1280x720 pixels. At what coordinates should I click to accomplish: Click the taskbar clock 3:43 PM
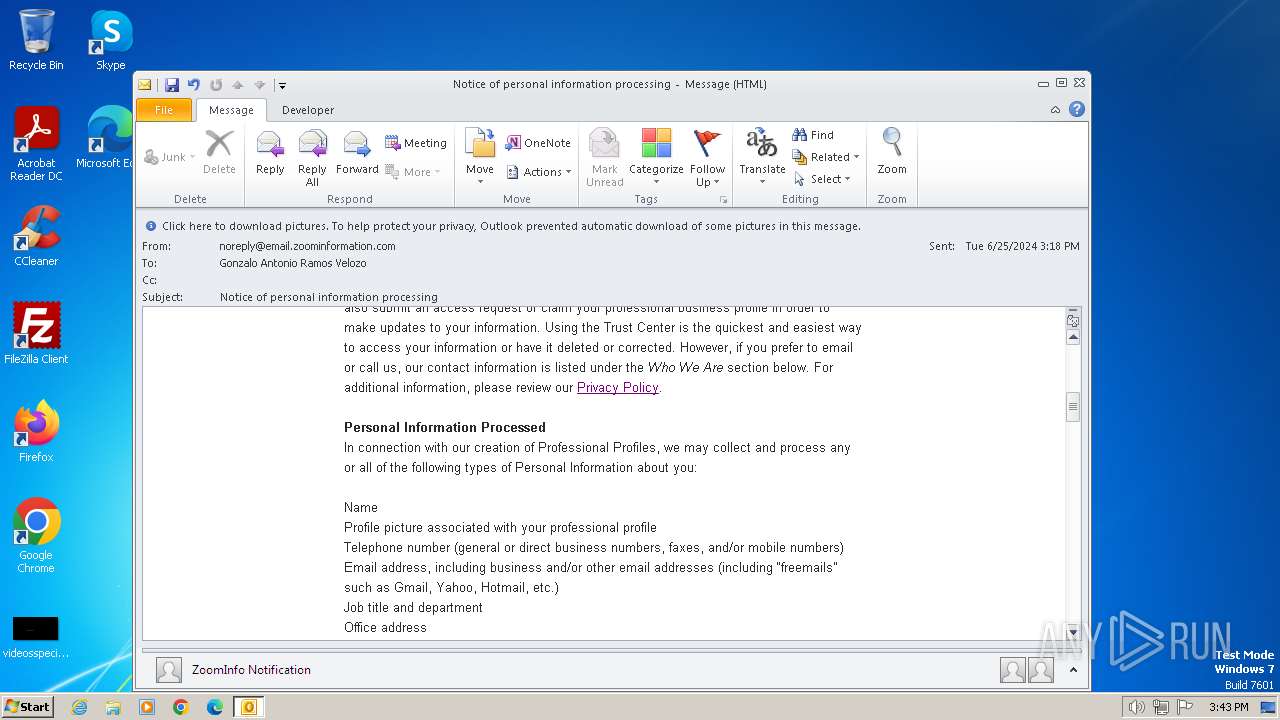[x=1228, y=707]
